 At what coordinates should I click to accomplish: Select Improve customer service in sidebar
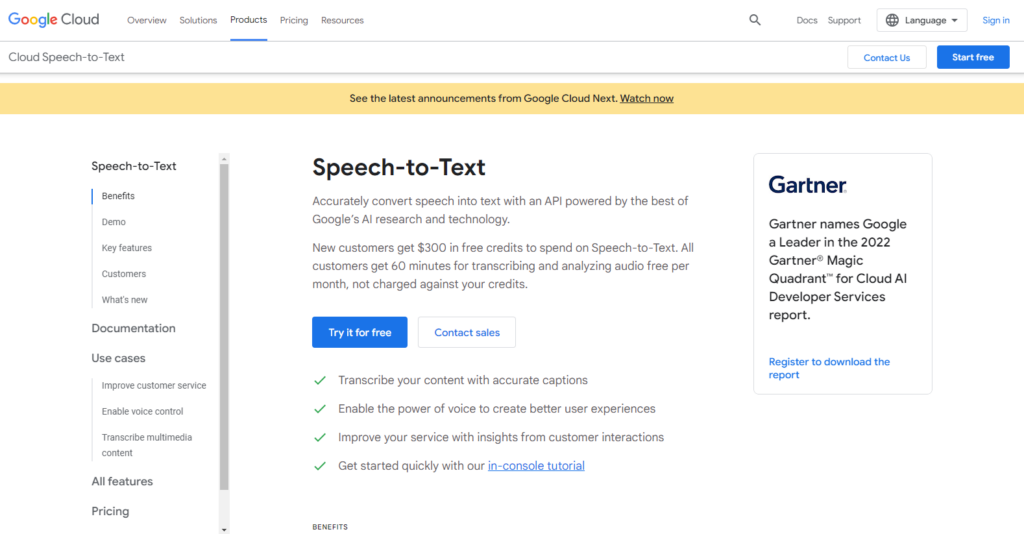[154, 386]
